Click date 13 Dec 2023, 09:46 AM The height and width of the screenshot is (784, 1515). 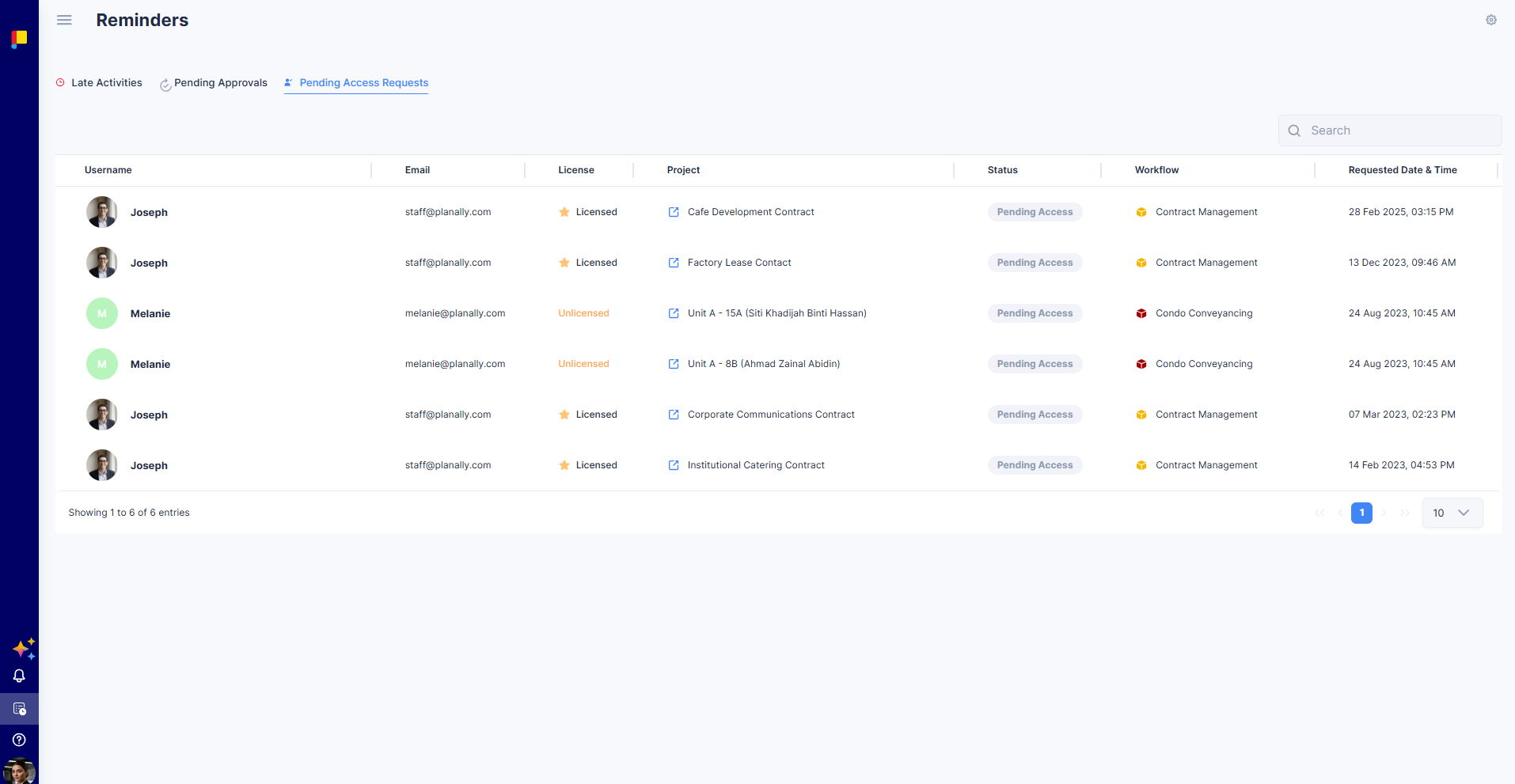coord(1402,263)
